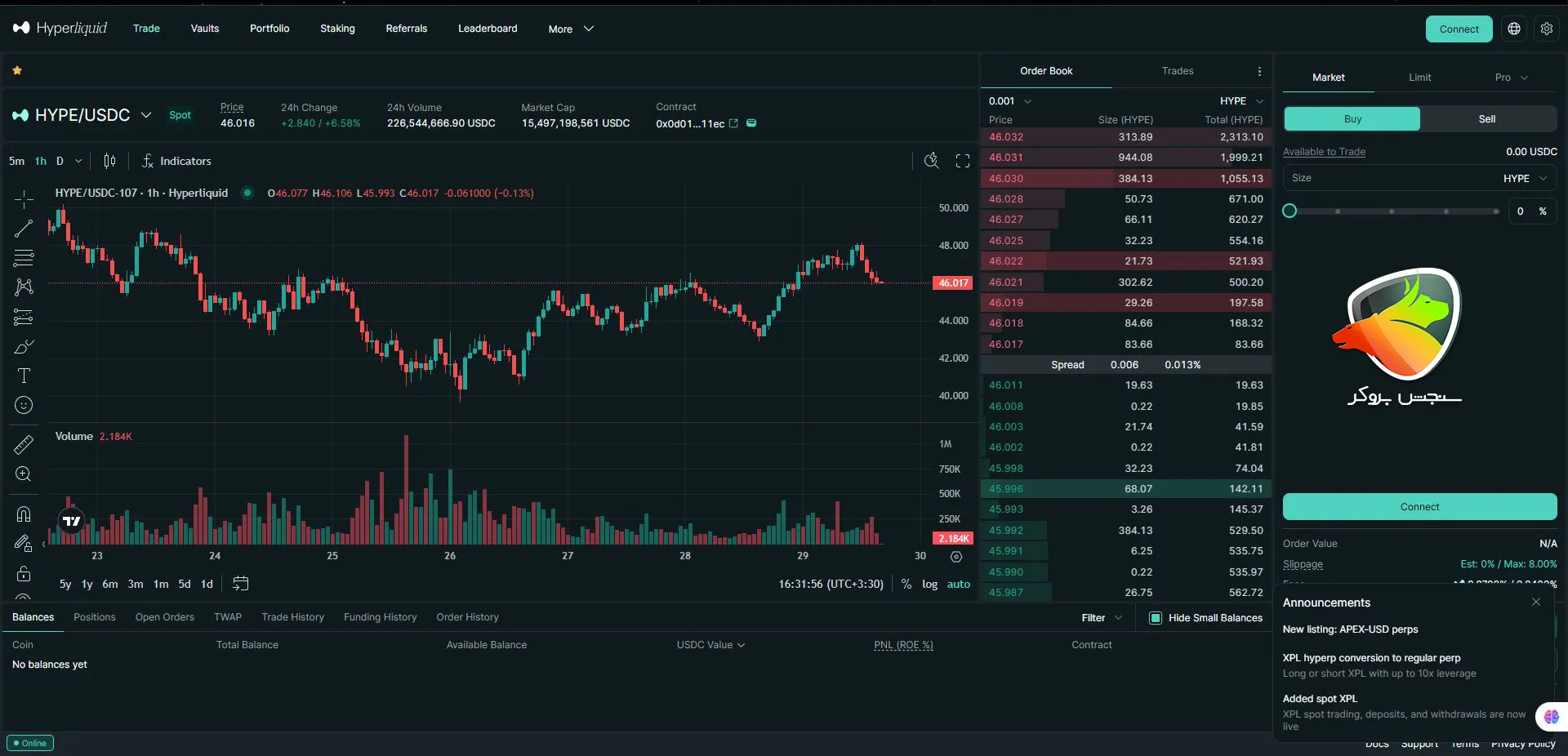Pick the ruler measure tool
This screenshot has width=1568, height=756.
24,444
